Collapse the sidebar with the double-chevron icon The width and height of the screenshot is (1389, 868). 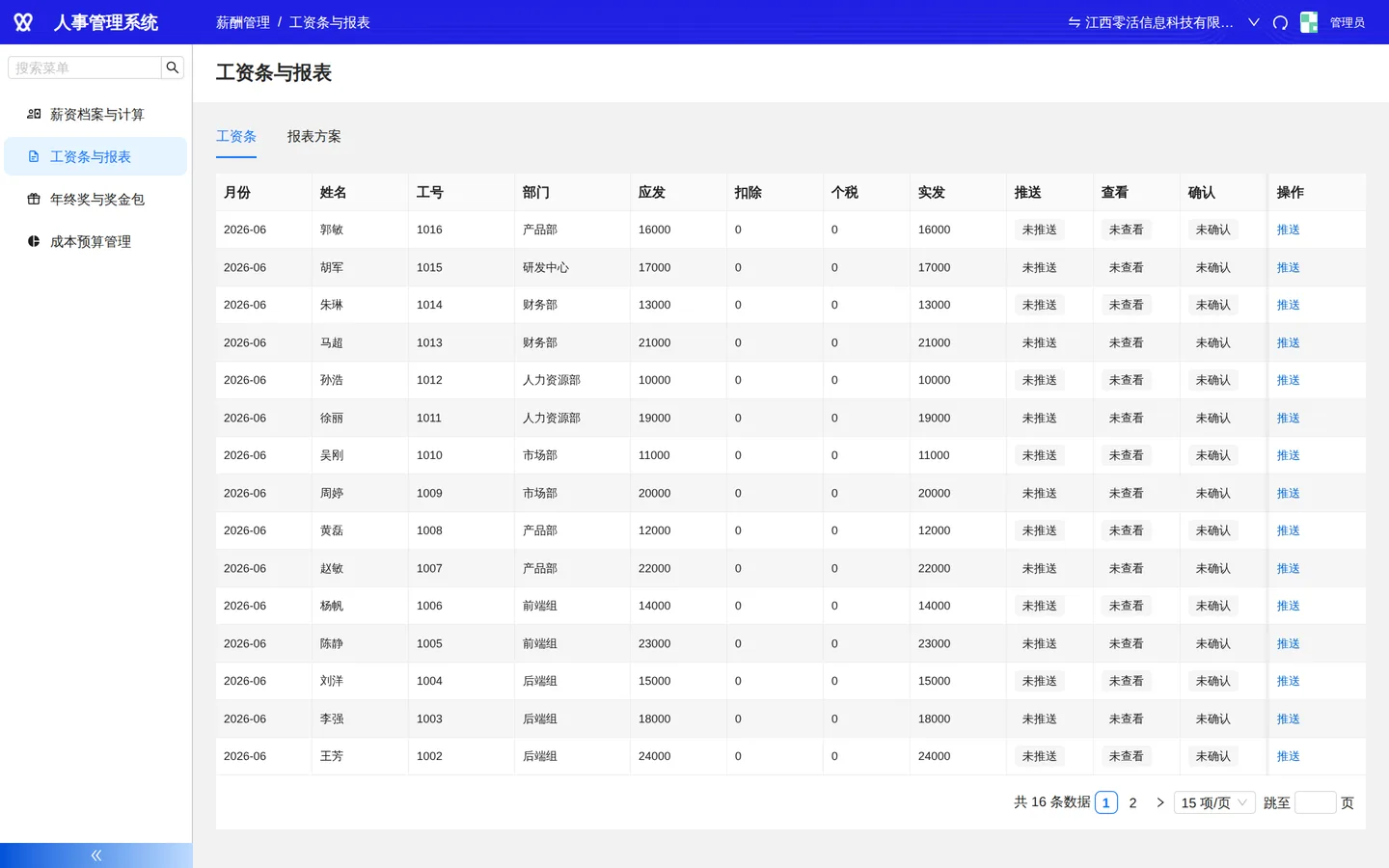96,855
